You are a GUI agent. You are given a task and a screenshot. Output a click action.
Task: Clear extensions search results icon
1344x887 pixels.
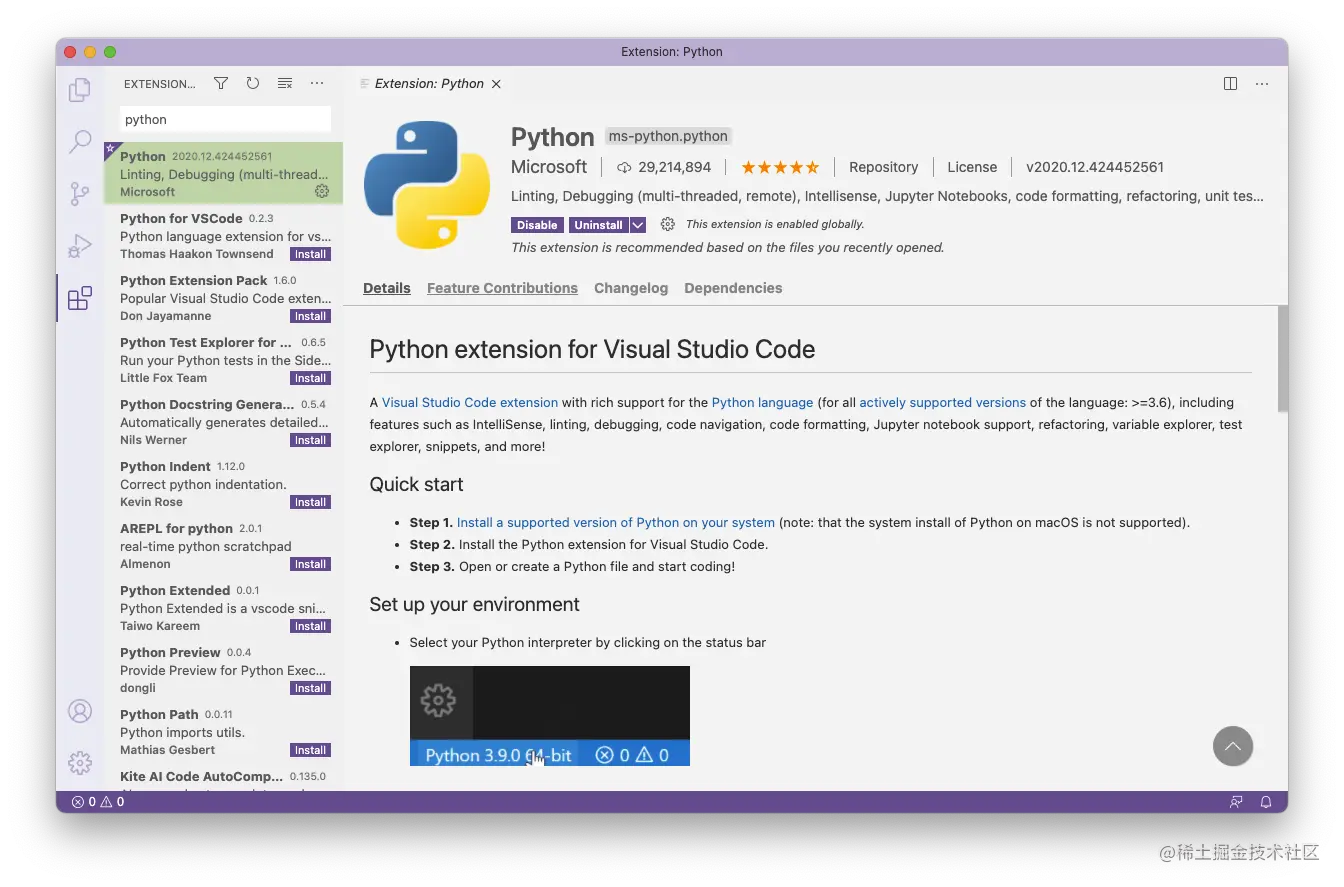pyautogui.click(x=285, y=84)
